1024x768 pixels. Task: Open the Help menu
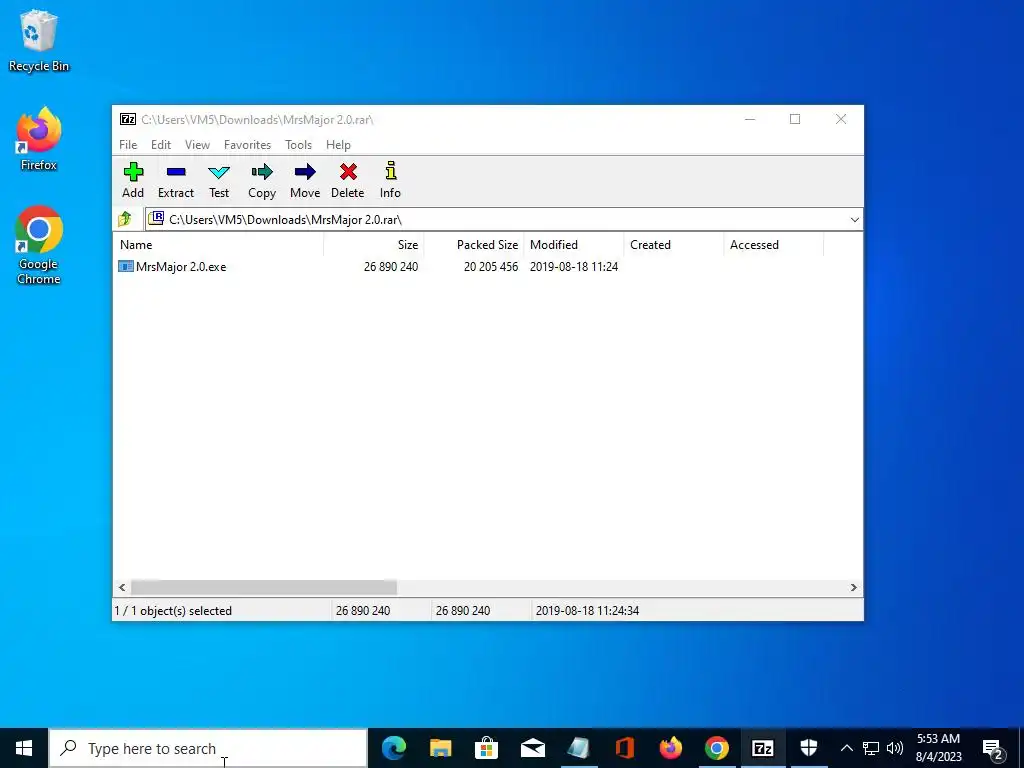pos(338,145)
